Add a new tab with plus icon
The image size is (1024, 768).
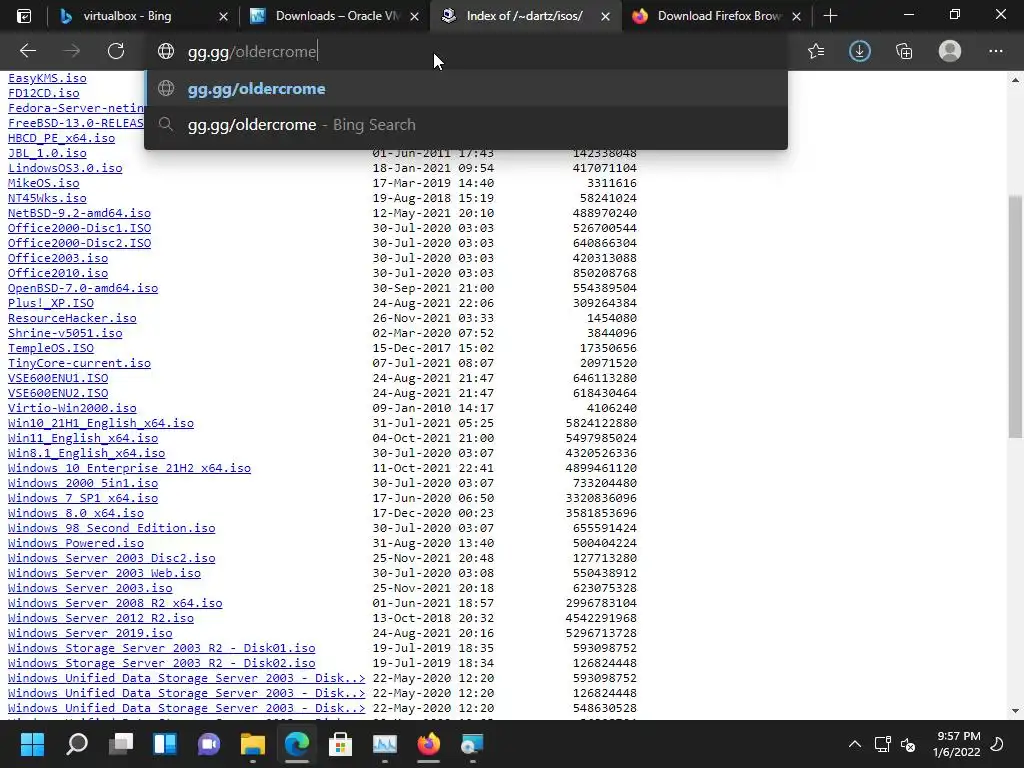[x=830, y=16]
